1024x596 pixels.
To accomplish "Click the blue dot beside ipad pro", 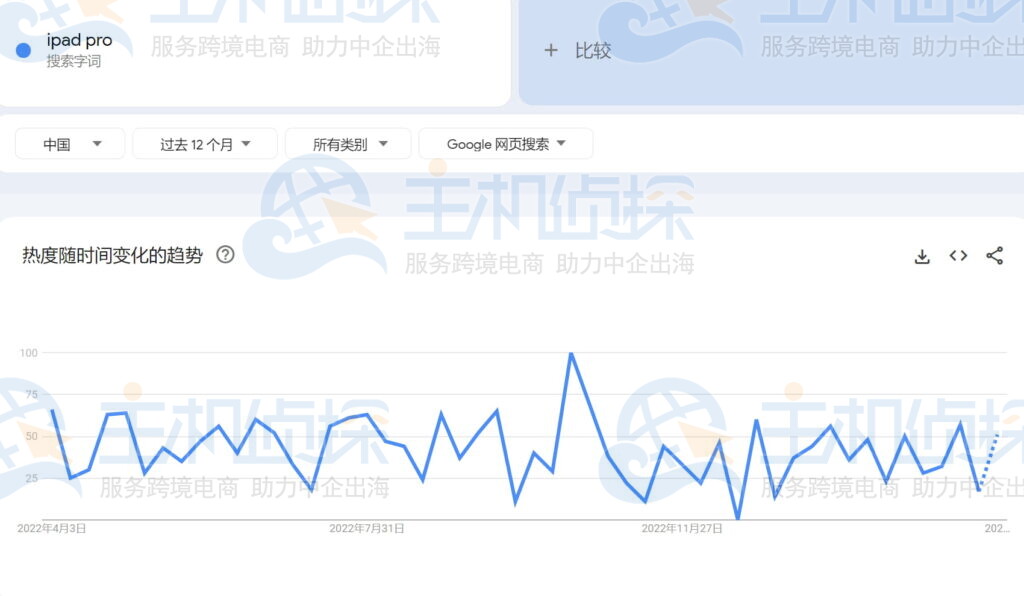I will click(22, 48).
